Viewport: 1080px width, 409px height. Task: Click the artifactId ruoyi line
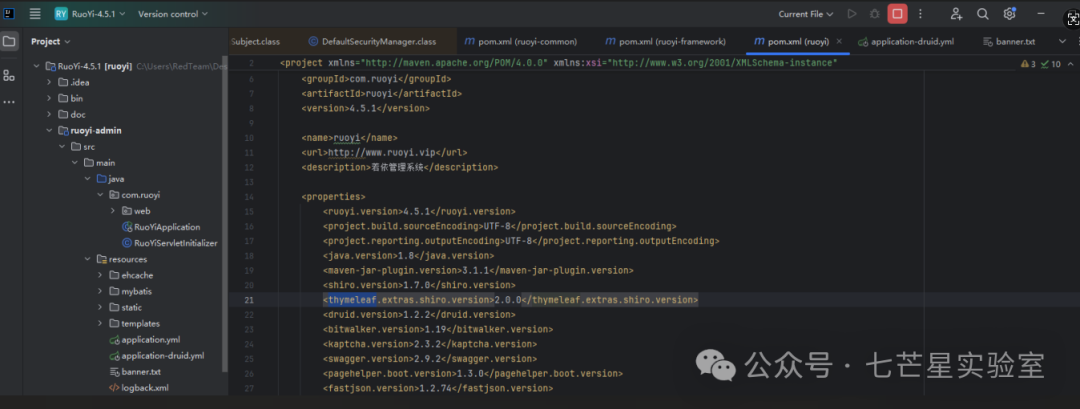[x=382, y=93]
